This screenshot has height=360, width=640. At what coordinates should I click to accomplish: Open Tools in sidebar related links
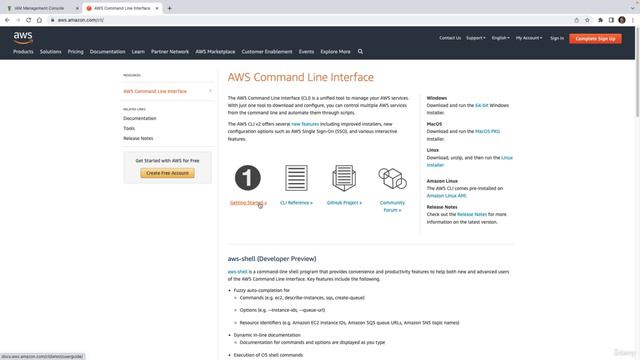click(x=129, y=128)
